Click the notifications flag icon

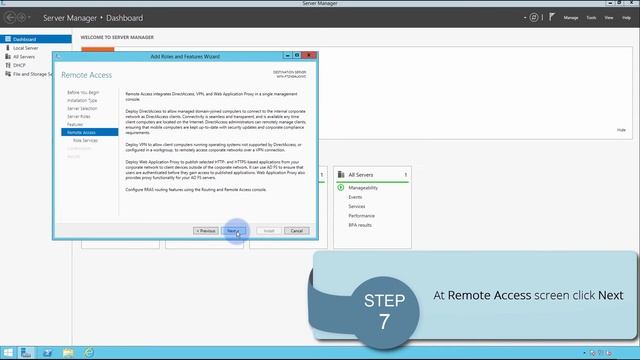[x=552, y=17]
